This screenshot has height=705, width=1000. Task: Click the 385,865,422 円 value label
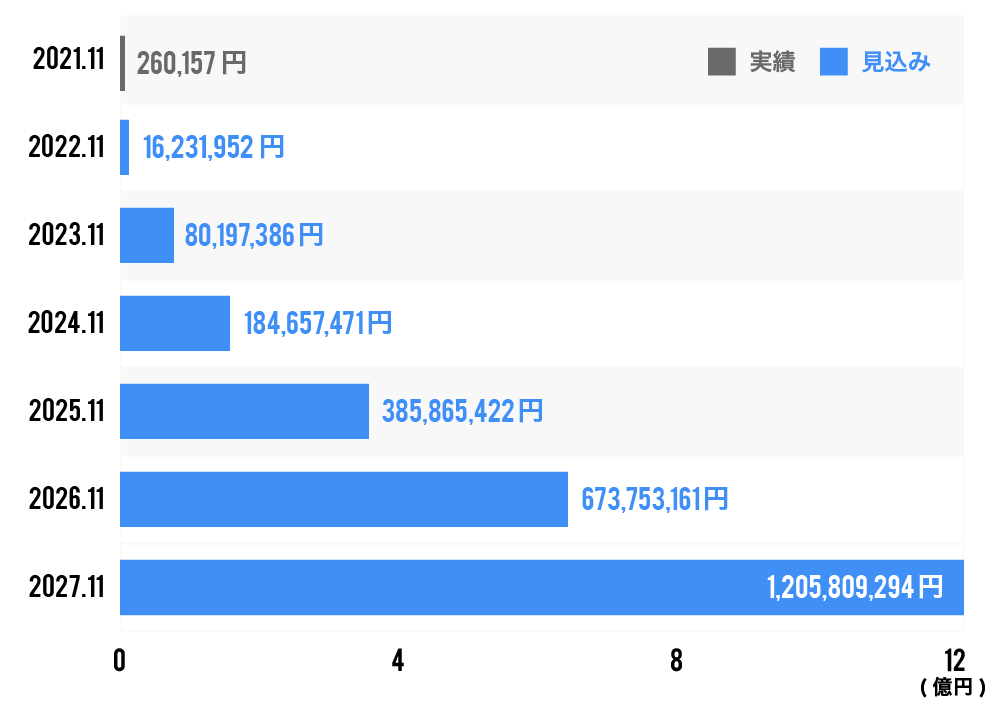pos(463,411)
